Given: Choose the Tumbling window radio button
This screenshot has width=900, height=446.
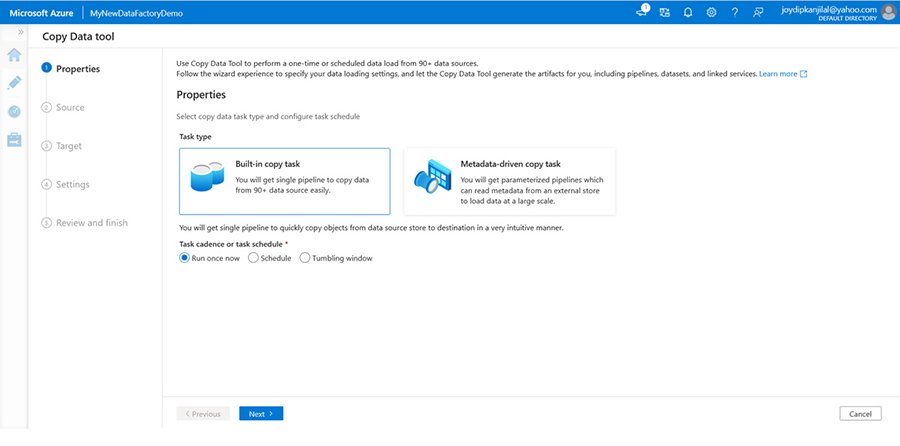Looking at the screenshot, I should coord(305,257).
